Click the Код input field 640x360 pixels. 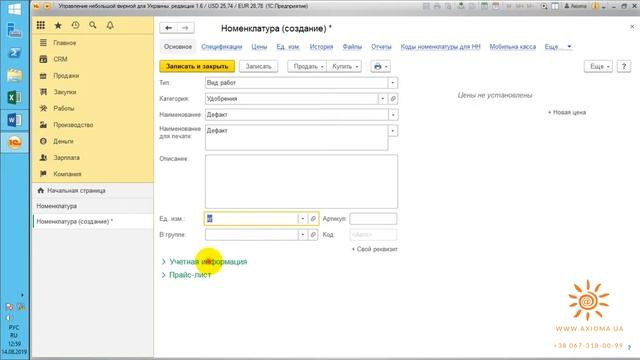[373, 235]
